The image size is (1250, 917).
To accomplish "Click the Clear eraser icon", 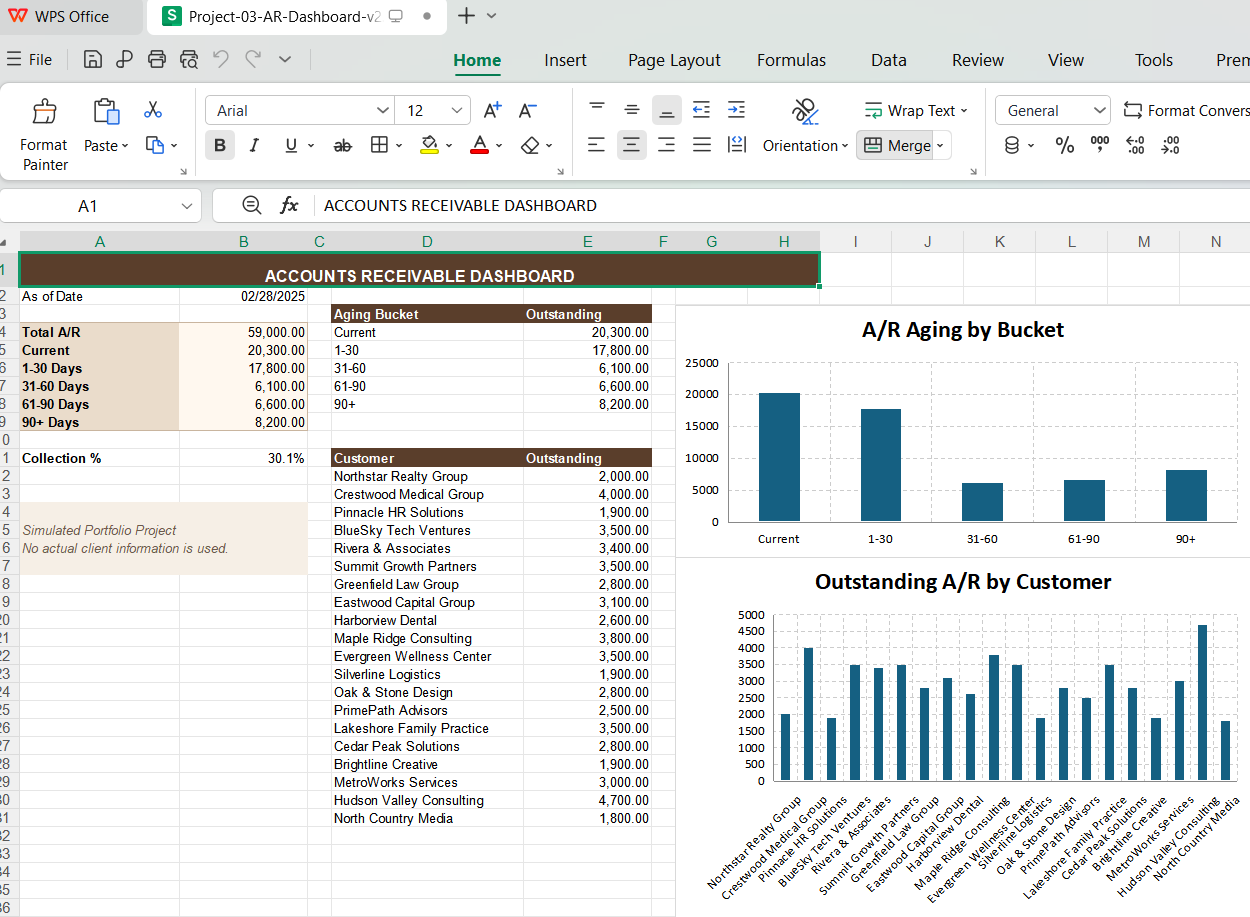I will (x=531, y=145).
